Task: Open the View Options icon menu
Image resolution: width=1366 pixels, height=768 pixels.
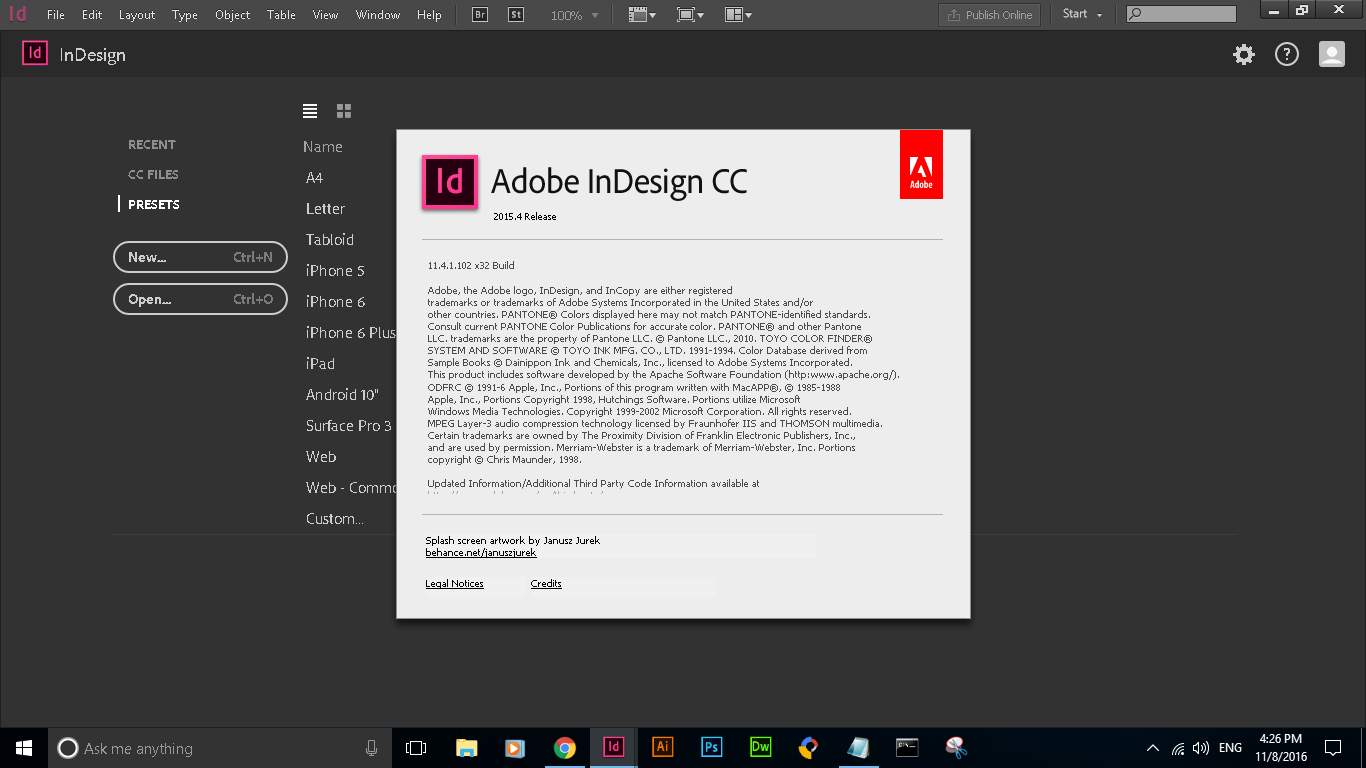Action: (x=642, y=15)
